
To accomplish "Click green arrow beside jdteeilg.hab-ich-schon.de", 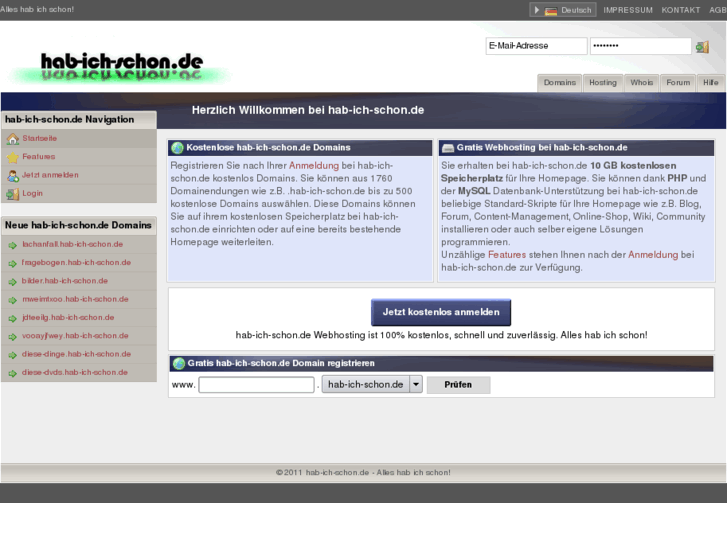I will (13, 318).
